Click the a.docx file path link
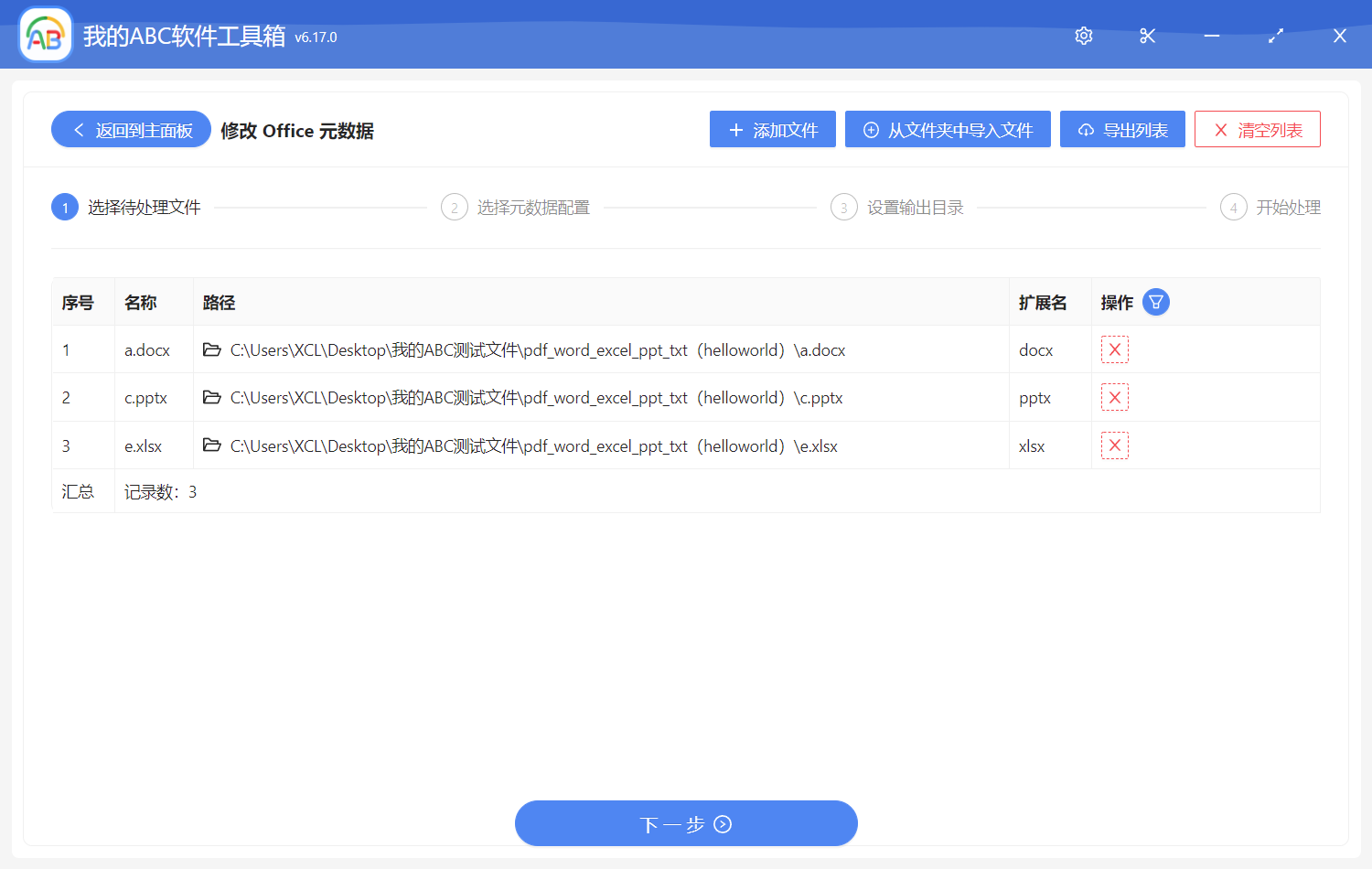 [x=536, y=349]
